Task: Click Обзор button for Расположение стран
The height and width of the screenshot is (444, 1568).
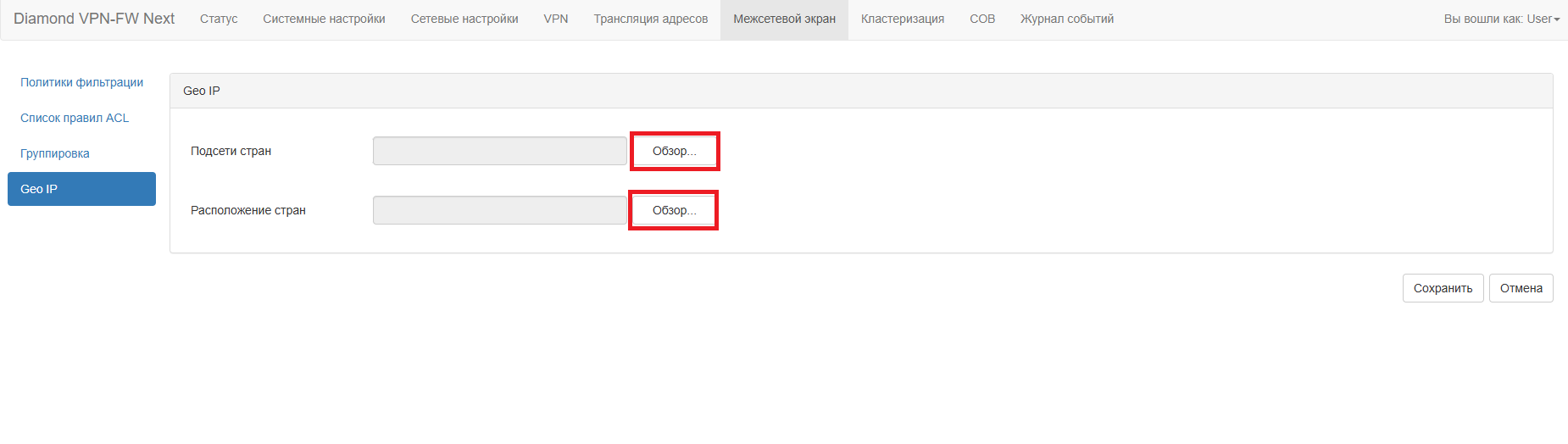Action: point(674,210)
